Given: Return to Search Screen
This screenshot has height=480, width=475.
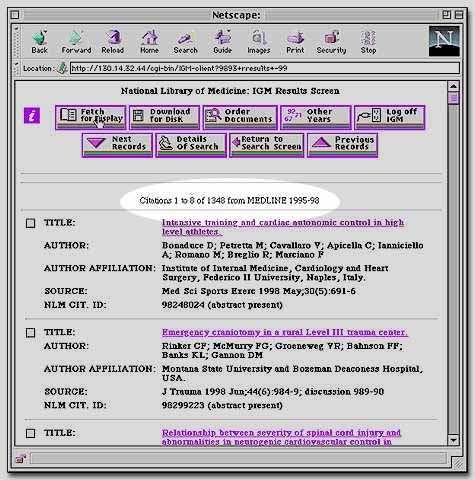Looking at the screenshot, I should [x=267, y=145].
